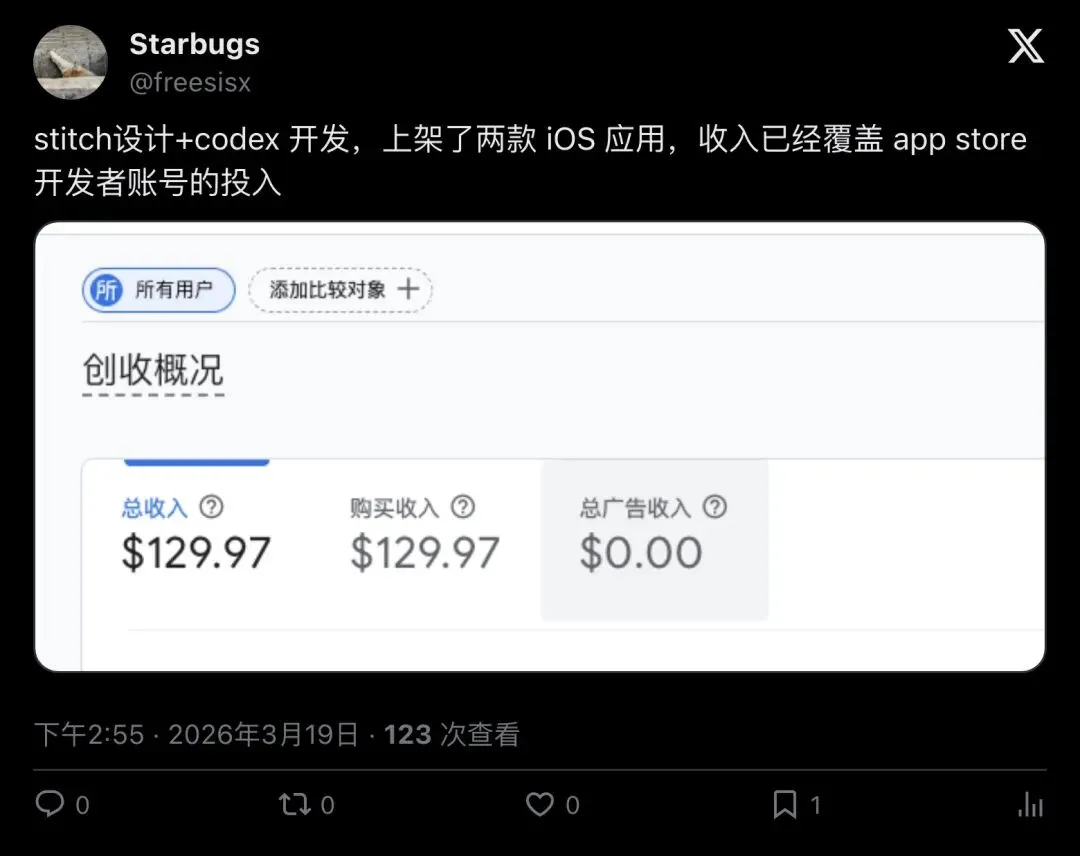The height and width of the screenshot is (856, 1080).
Task: Open the view analytics bar-chart icon
Action: coord(1030,804)
